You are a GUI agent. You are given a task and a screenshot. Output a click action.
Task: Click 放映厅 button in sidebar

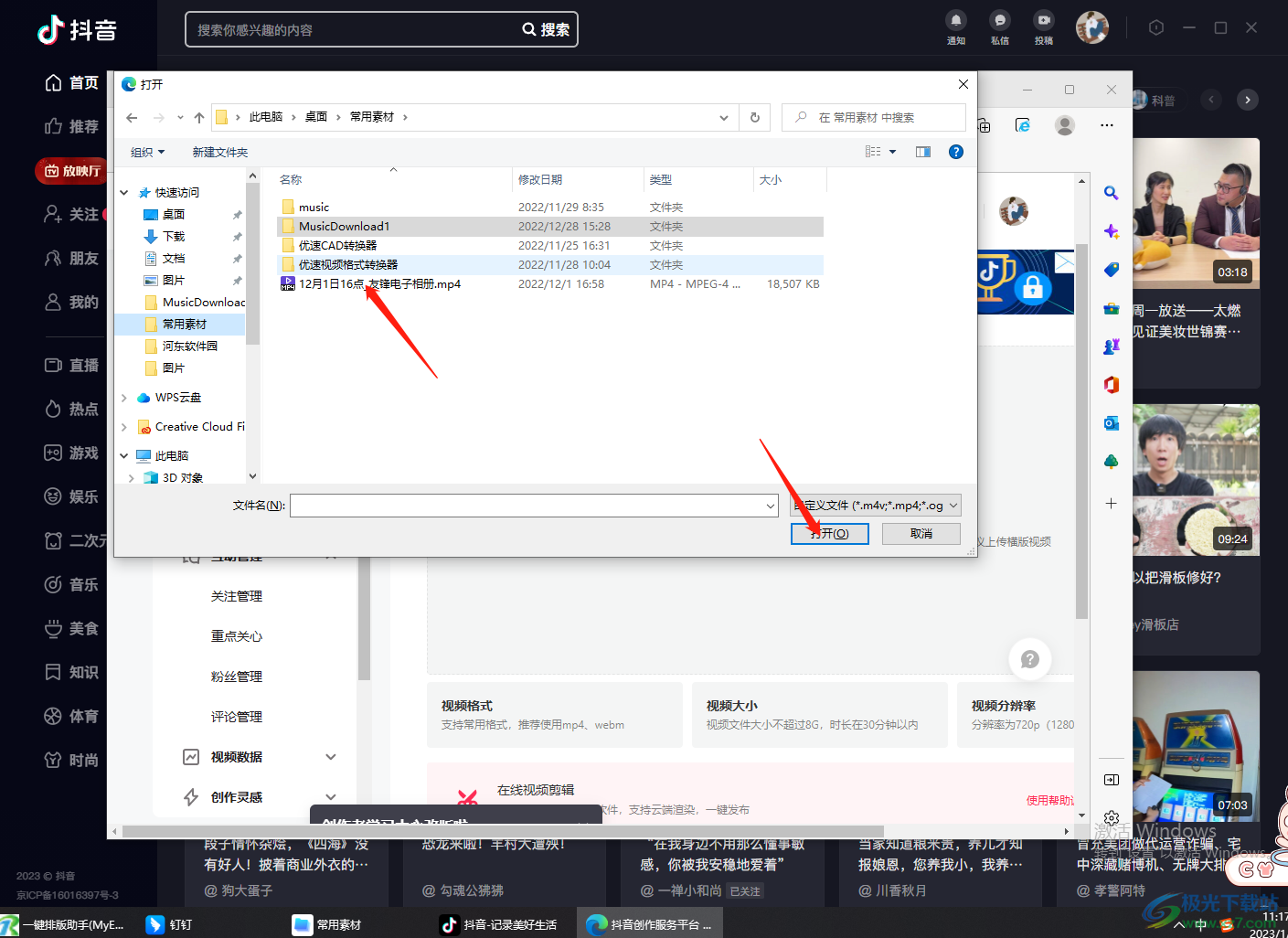[72, 171]
